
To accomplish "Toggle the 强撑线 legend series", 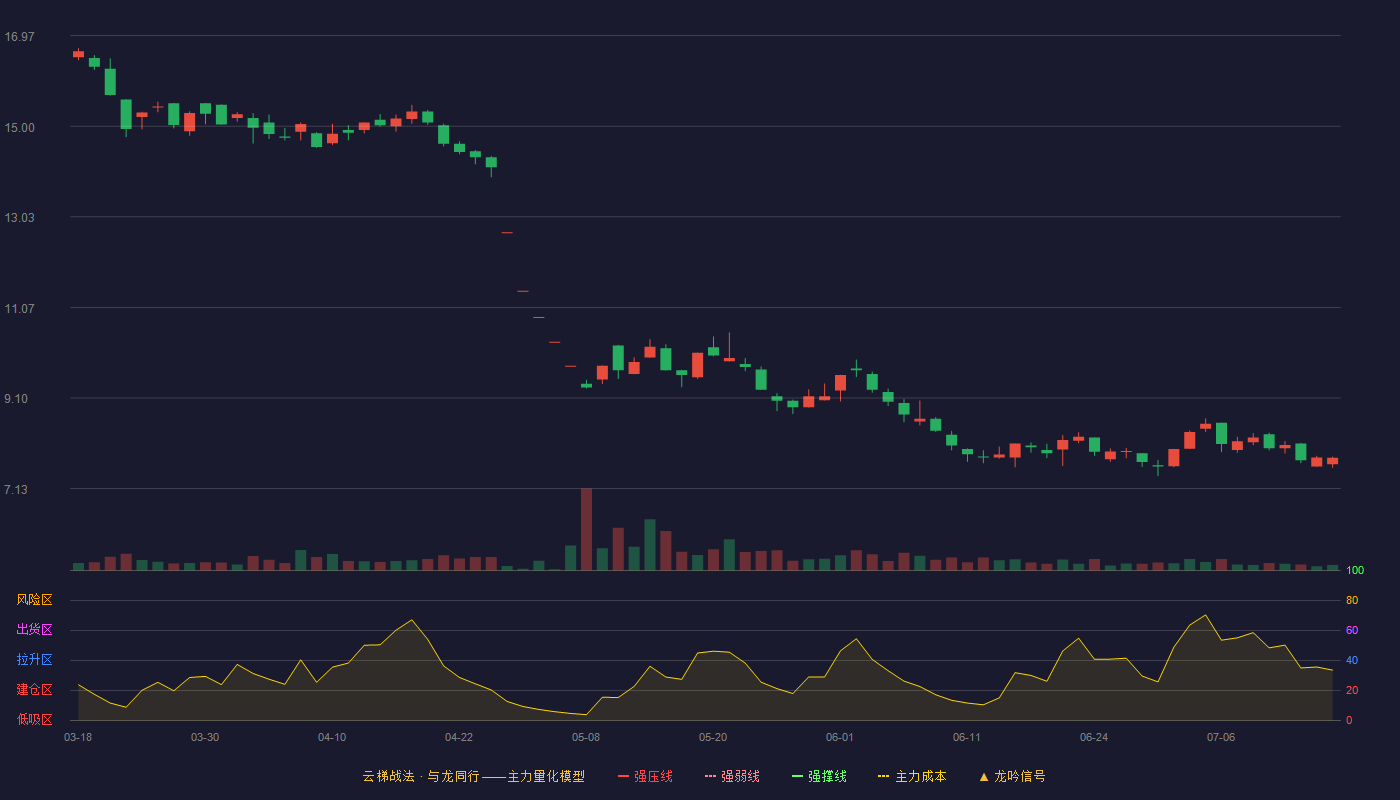I will pyautogui.click(x=819, y=776).
